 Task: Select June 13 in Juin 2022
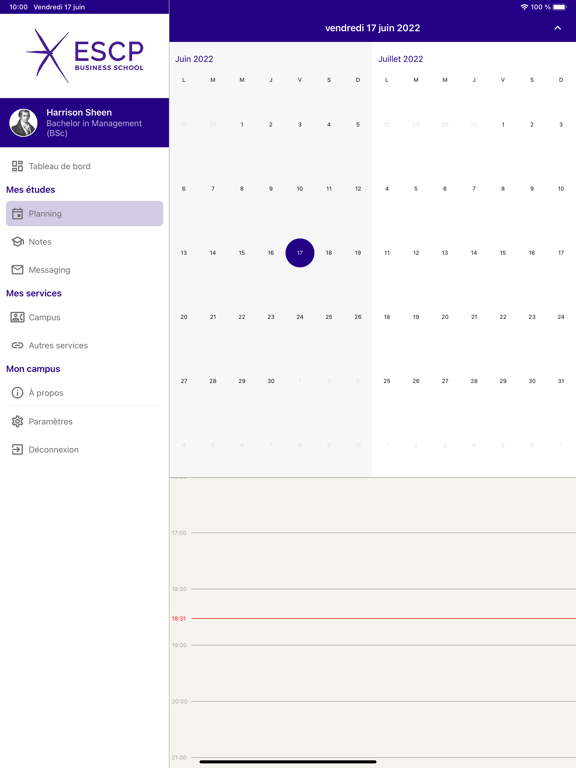(184, 253)
